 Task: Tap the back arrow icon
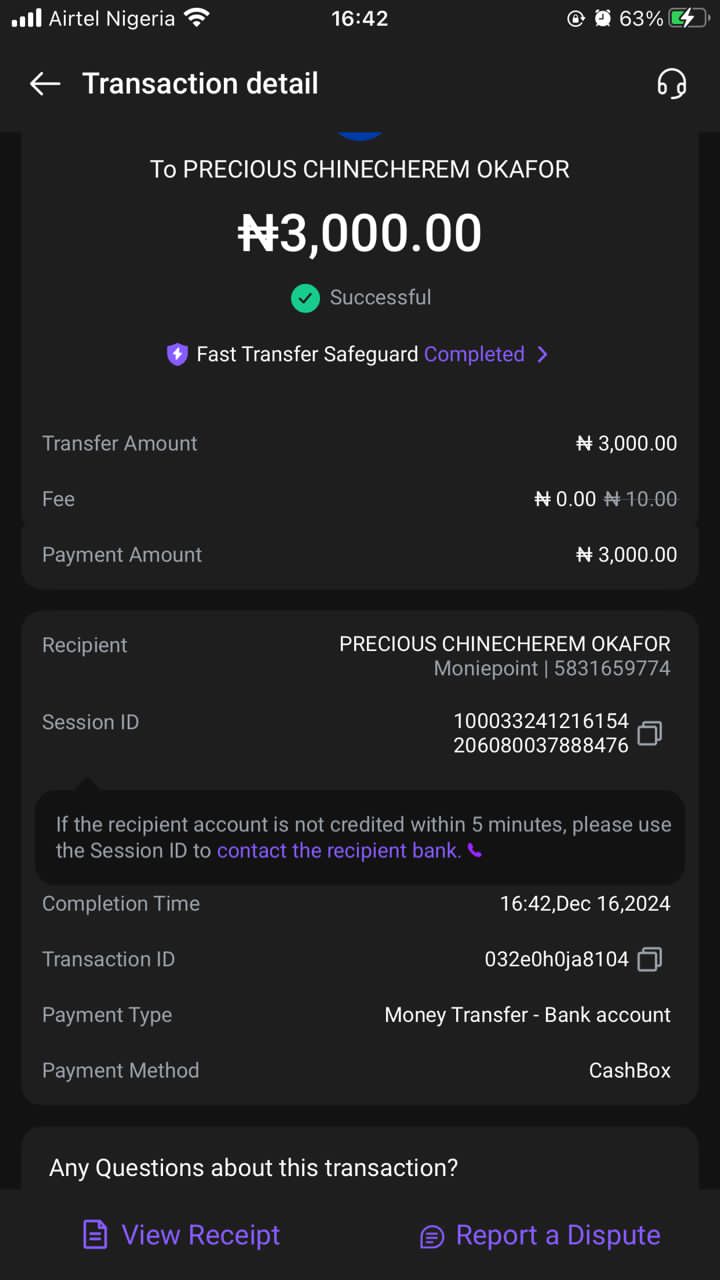coord(45,84)
